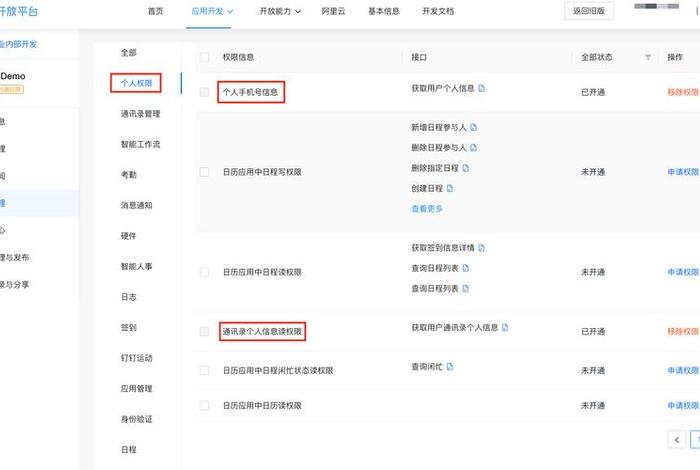Select the 身份验证 category

(137, 419)
